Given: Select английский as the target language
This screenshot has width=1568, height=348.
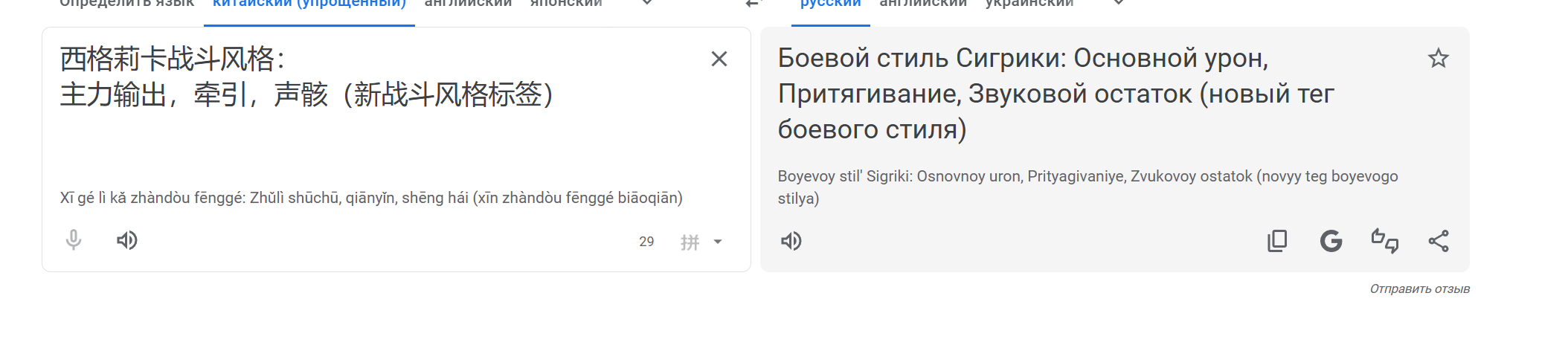Looking at the screenshot, I should tap(923, 4).
